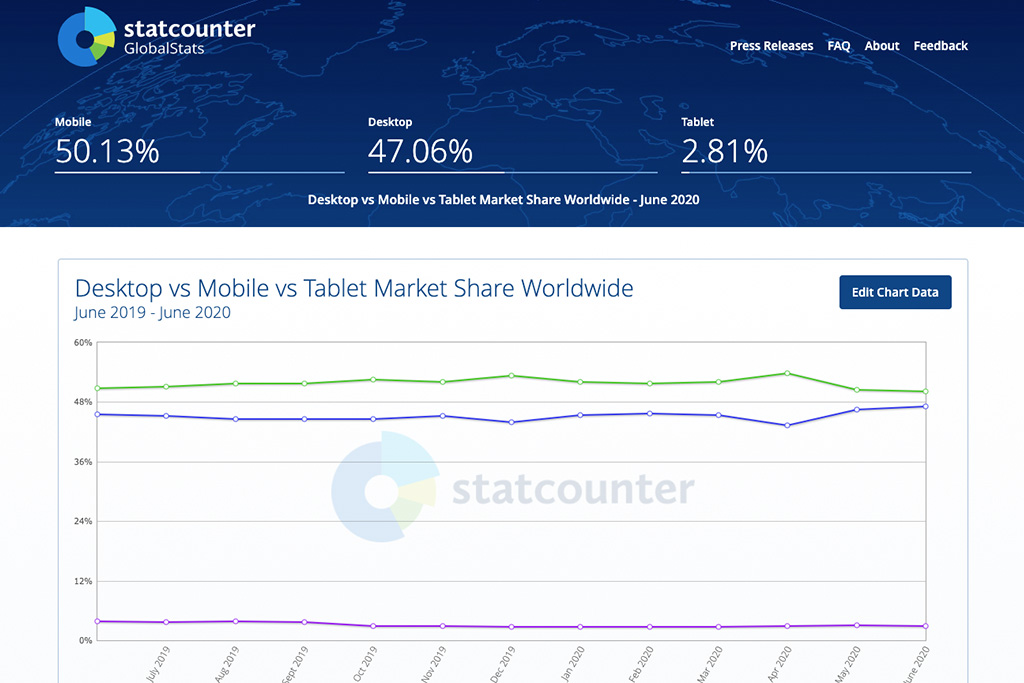This screenshot has height=683, width=1024.
Task: Click the chart title Desktop vs Mobile vs Tablet
Action: [x=354, y=289]
